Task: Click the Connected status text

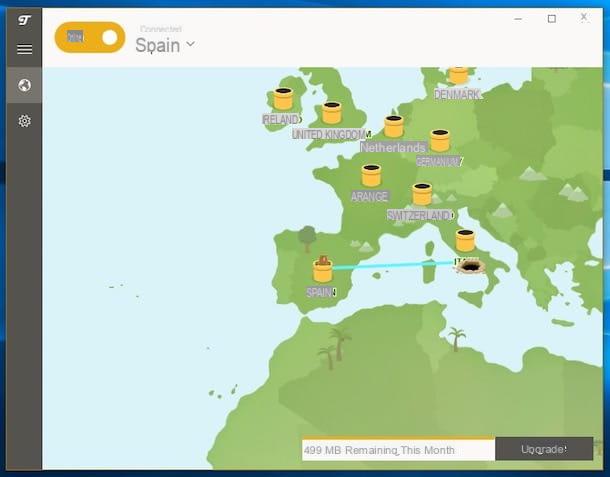Action: tap(161, 29)
